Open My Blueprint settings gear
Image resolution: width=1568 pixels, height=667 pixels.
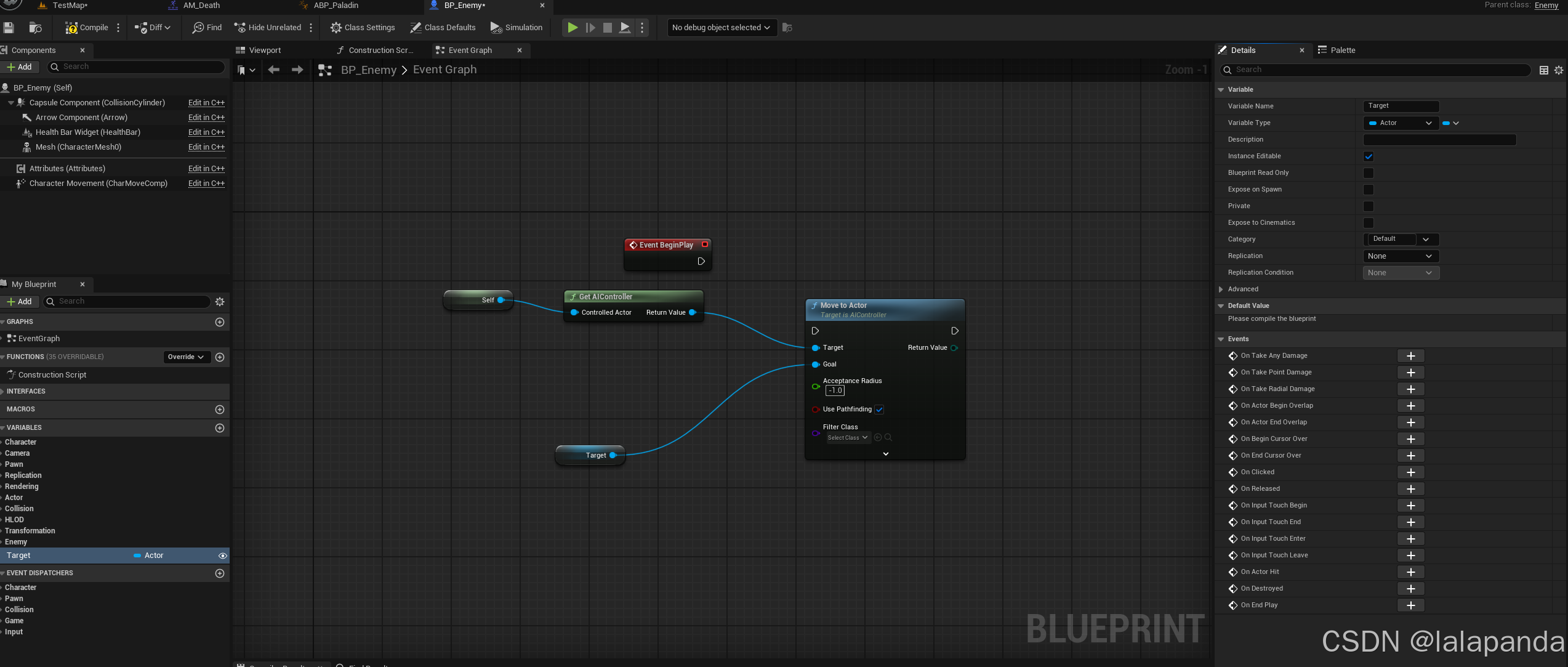coord(220,302)
